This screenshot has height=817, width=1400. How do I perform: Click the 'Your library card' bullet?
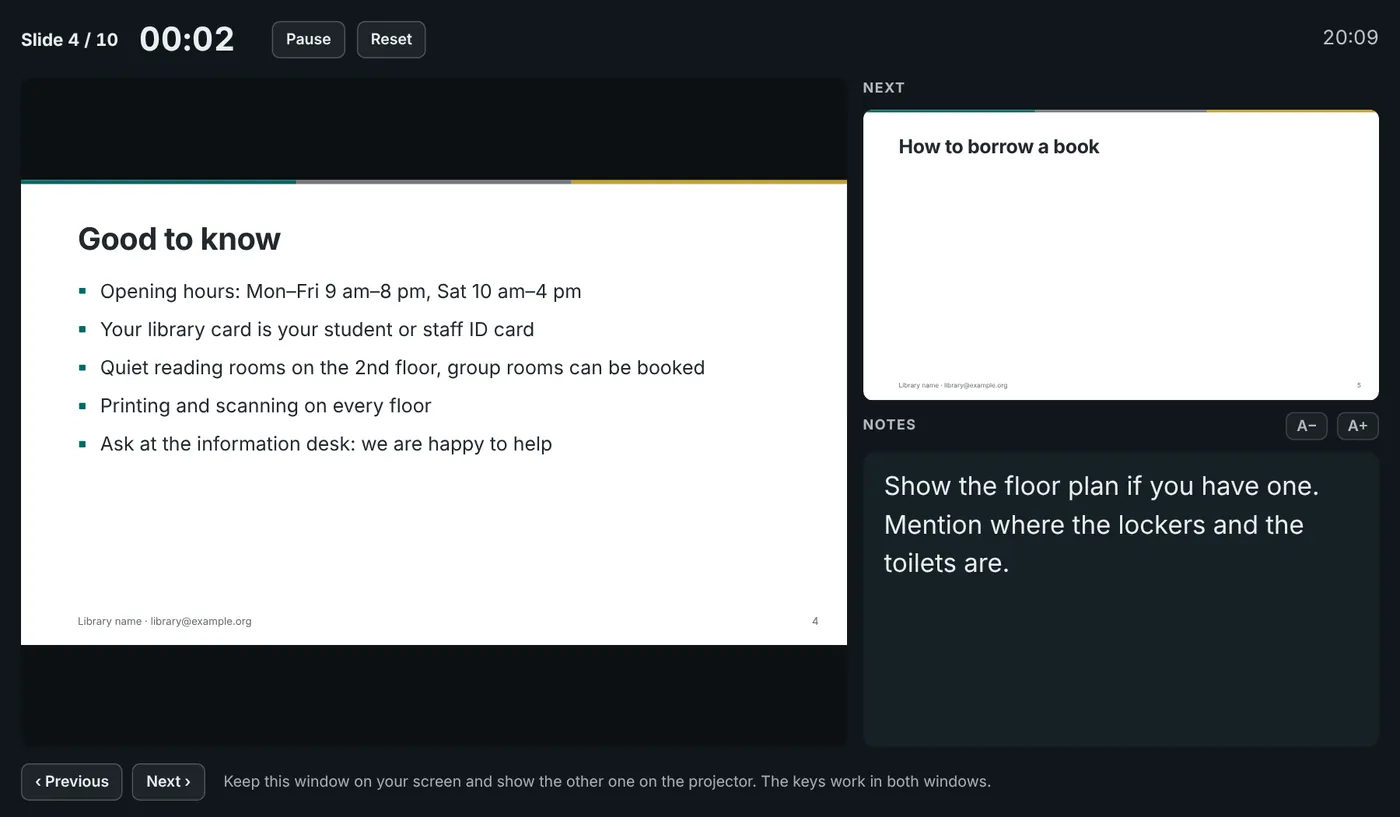tap(317, 330)
